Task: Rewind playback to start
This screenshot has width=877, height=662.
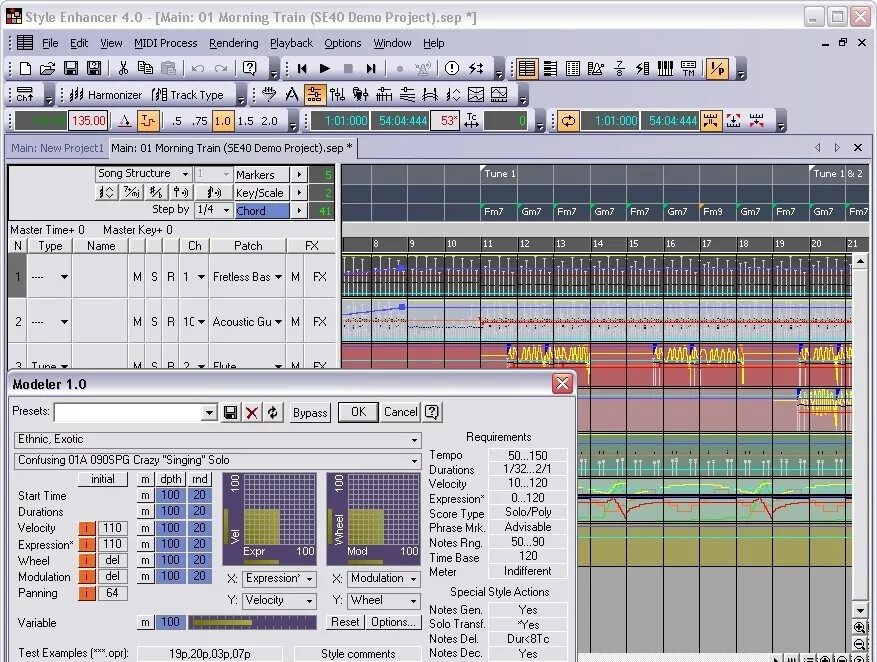Action: click(x=302, y=69)
